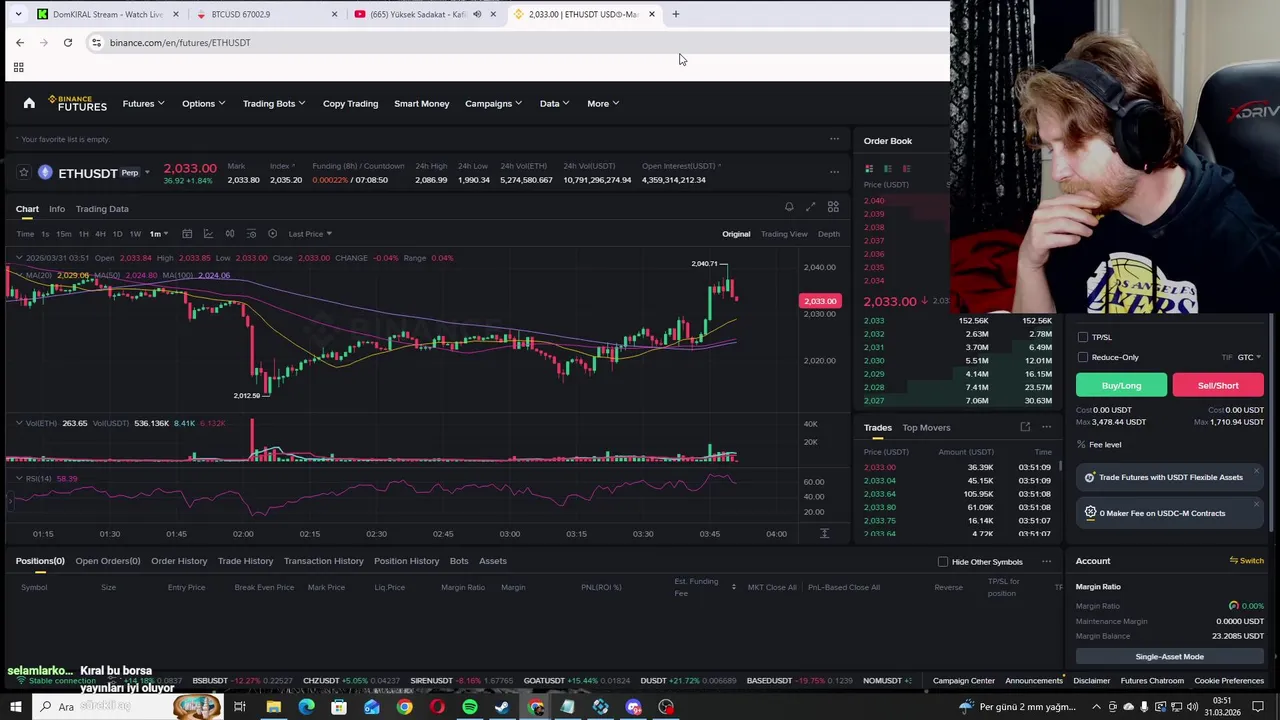
Task: Open Spotify from the taskbar
Action: (470, 707)
